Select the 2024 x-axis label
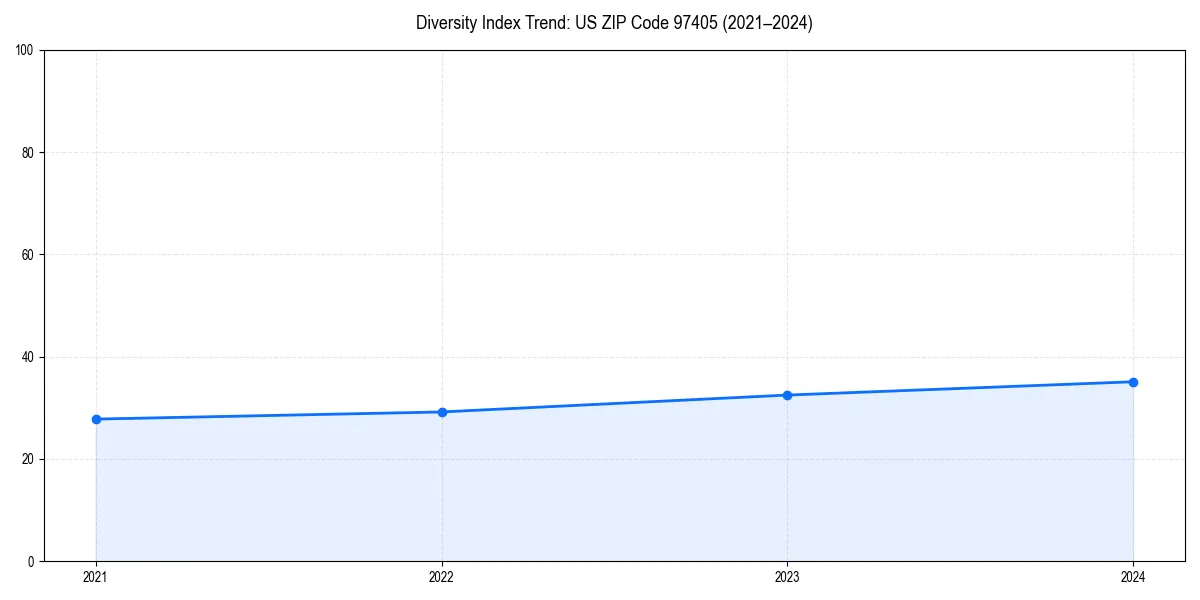The image size is (1200, 600). coord(1134,576)
